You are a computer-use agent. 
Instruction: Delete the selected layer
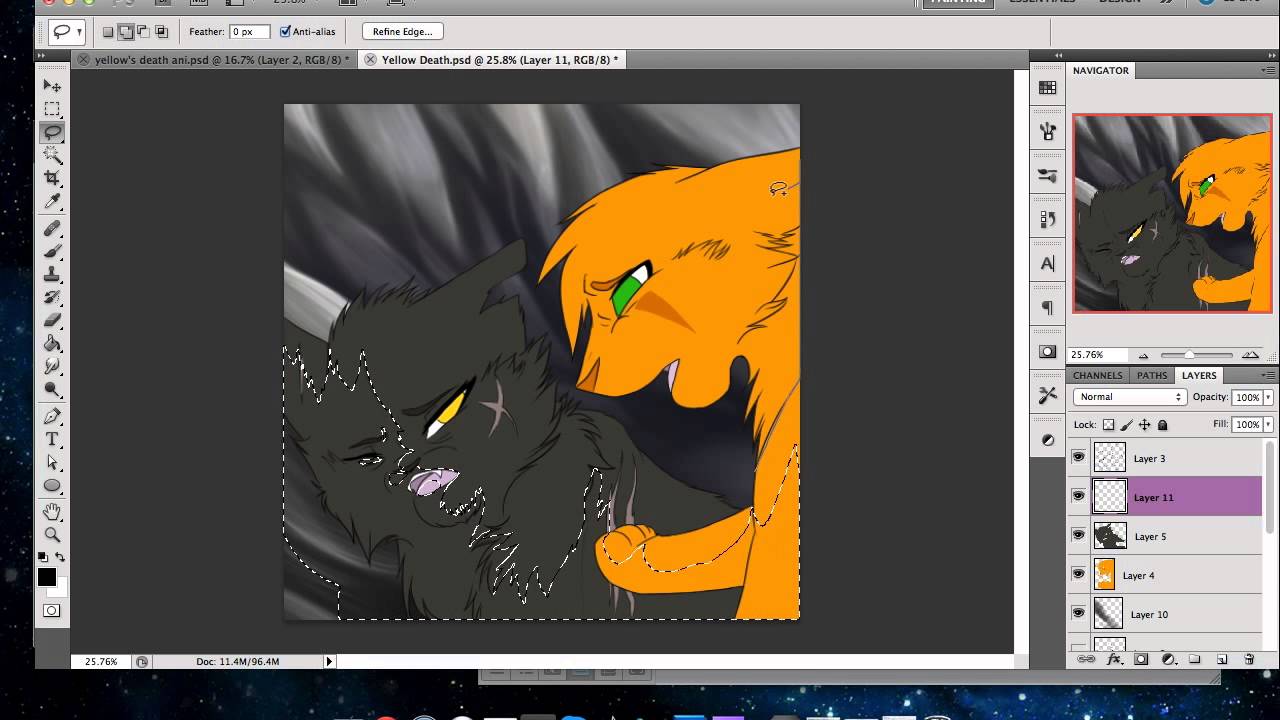[x=1249, y=660]
